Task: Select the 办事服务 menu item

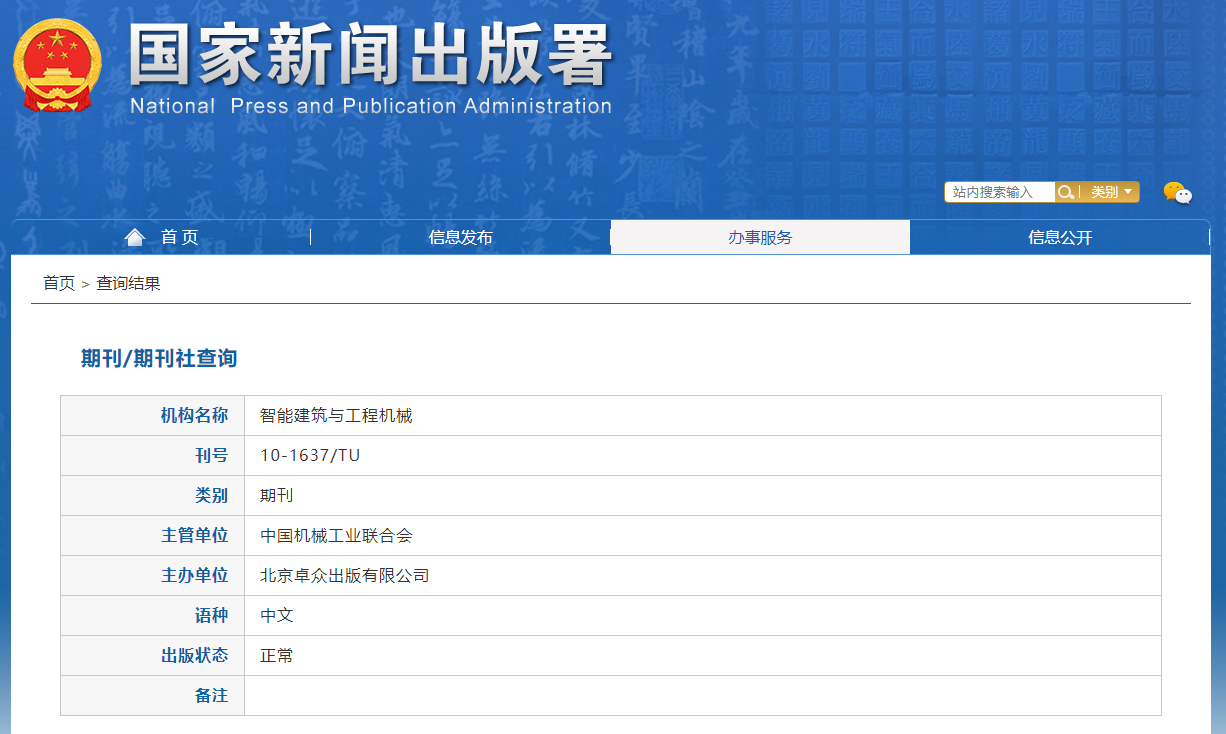Action: [760, 236]
